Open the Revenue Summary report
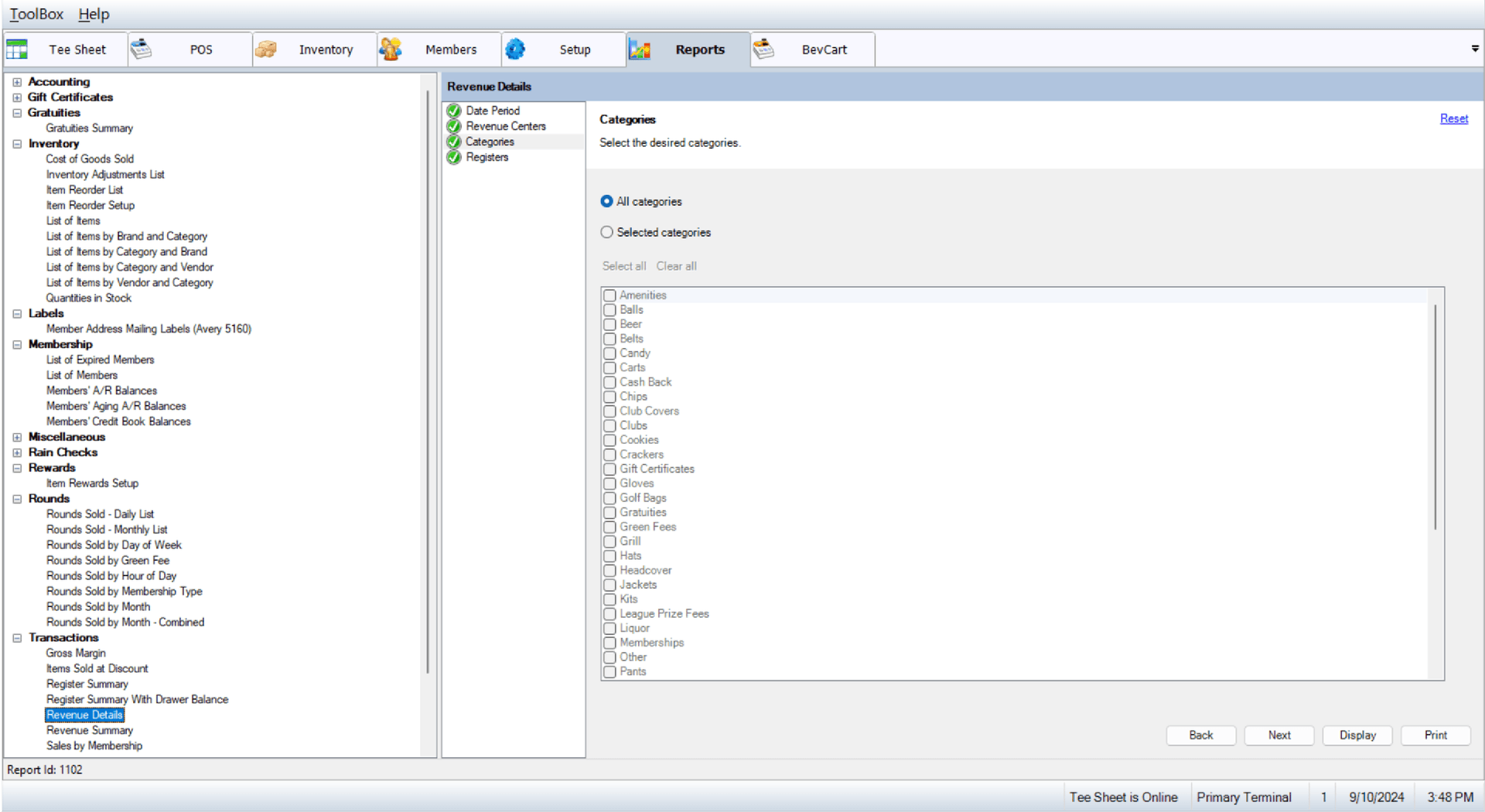 click(90, 731)
